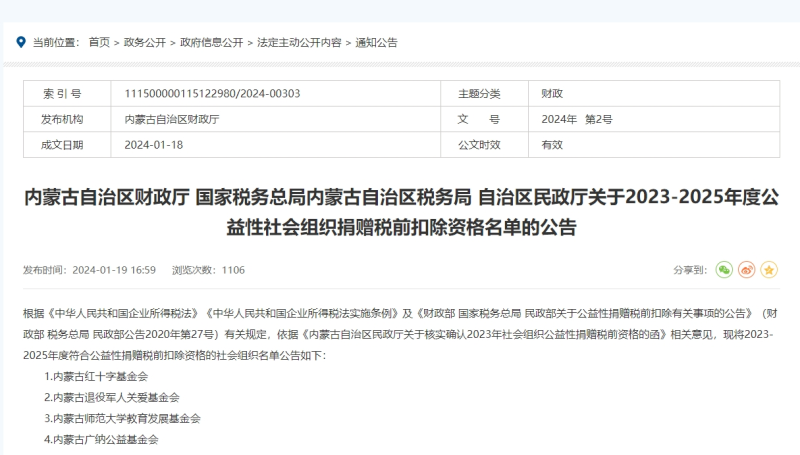Open 政务公开 breadcrumb link
Viewport: 800px width, 455px height.
point(144,43)
